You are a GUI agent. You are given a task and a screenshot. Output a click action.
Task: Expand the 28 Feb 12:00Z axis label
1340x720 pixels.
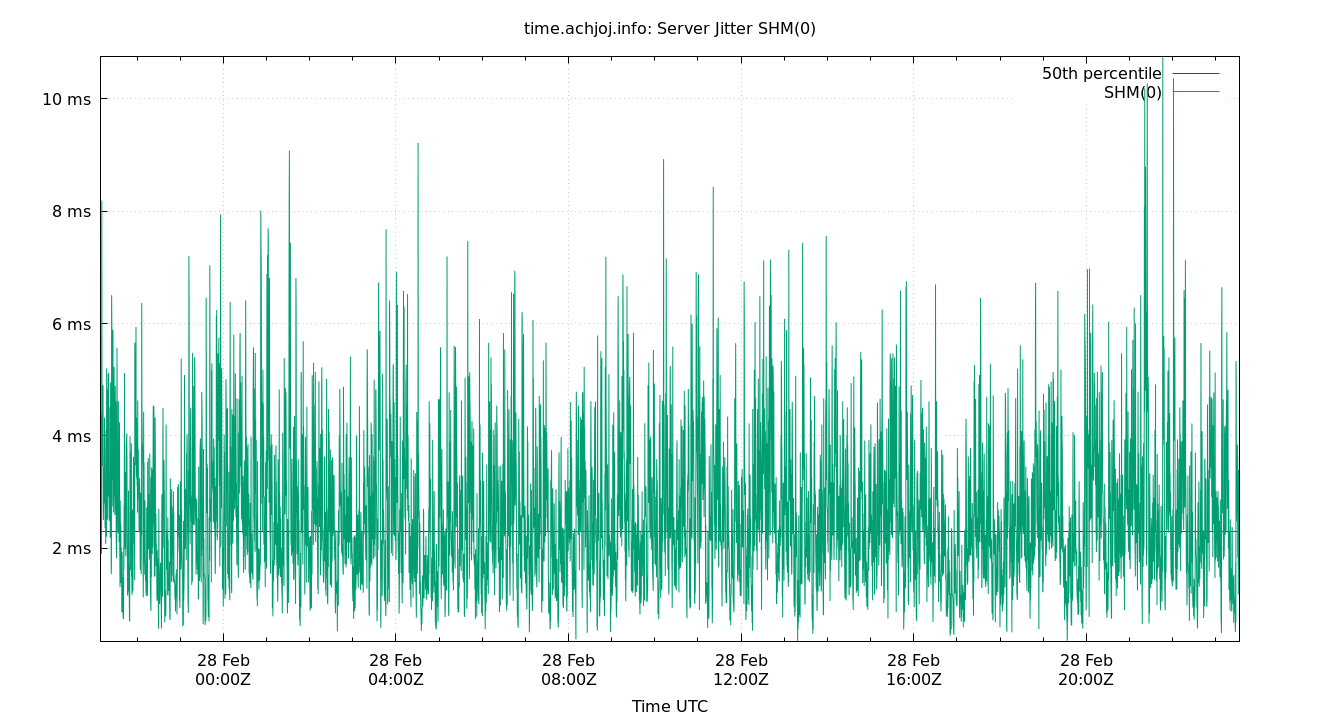click(x=740, y=668)
